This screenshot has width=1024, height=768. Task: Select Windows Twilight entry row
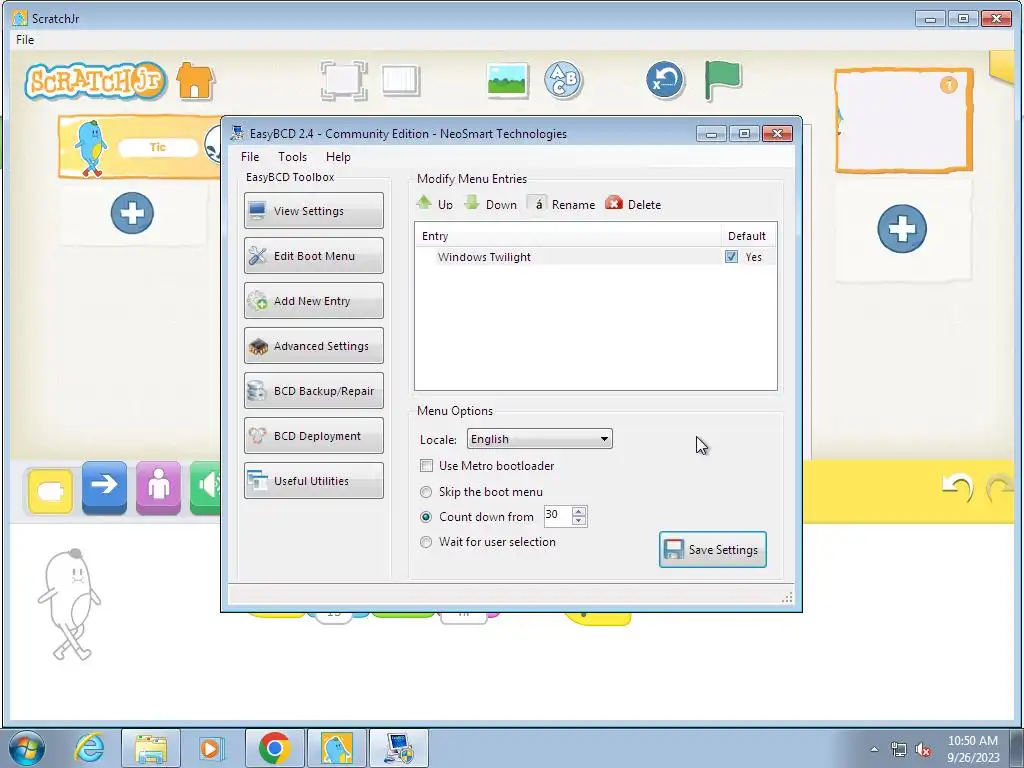coord(596,257)
